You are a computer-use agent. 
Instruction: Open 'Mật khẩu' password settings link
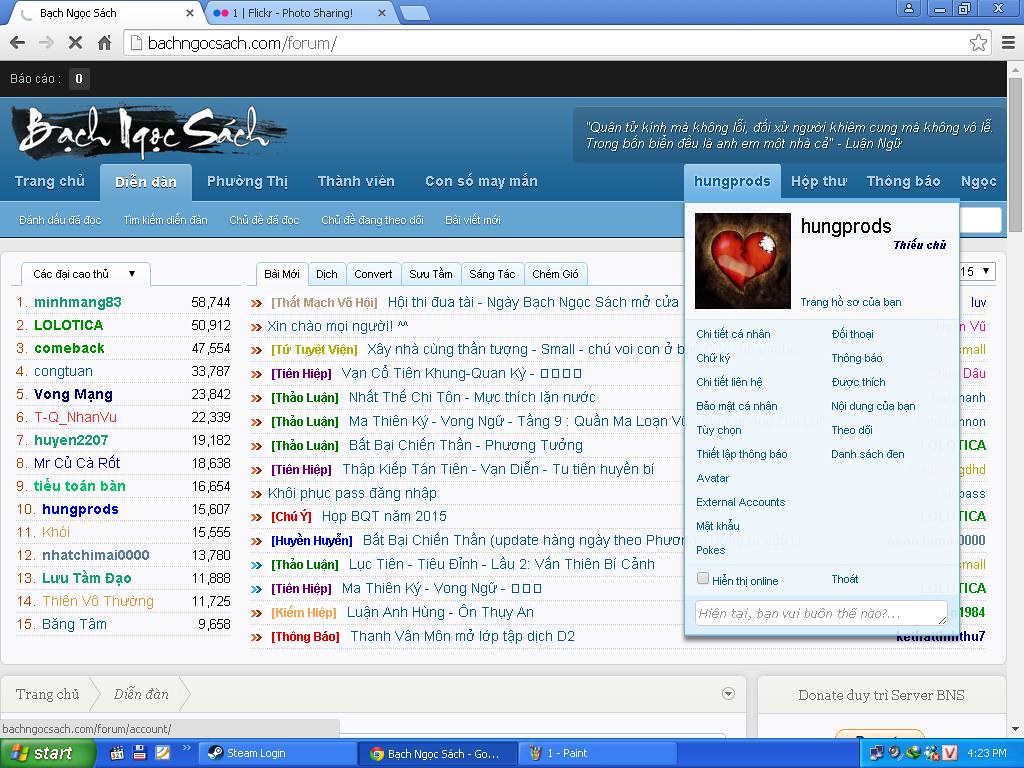(x=718, y=526)
